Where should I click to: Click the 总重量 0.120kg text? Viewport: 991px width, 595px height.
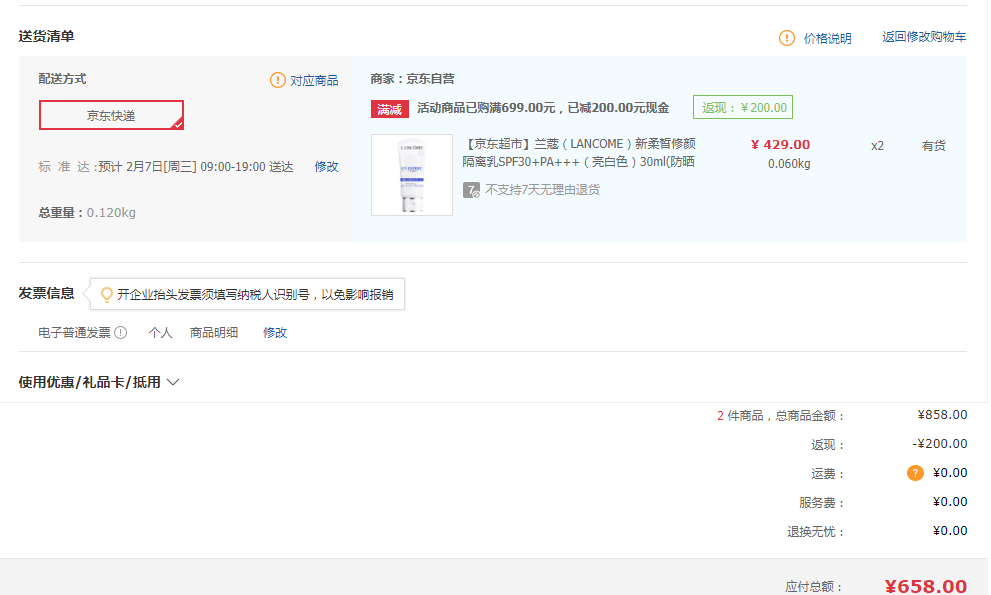coord(87,212)
